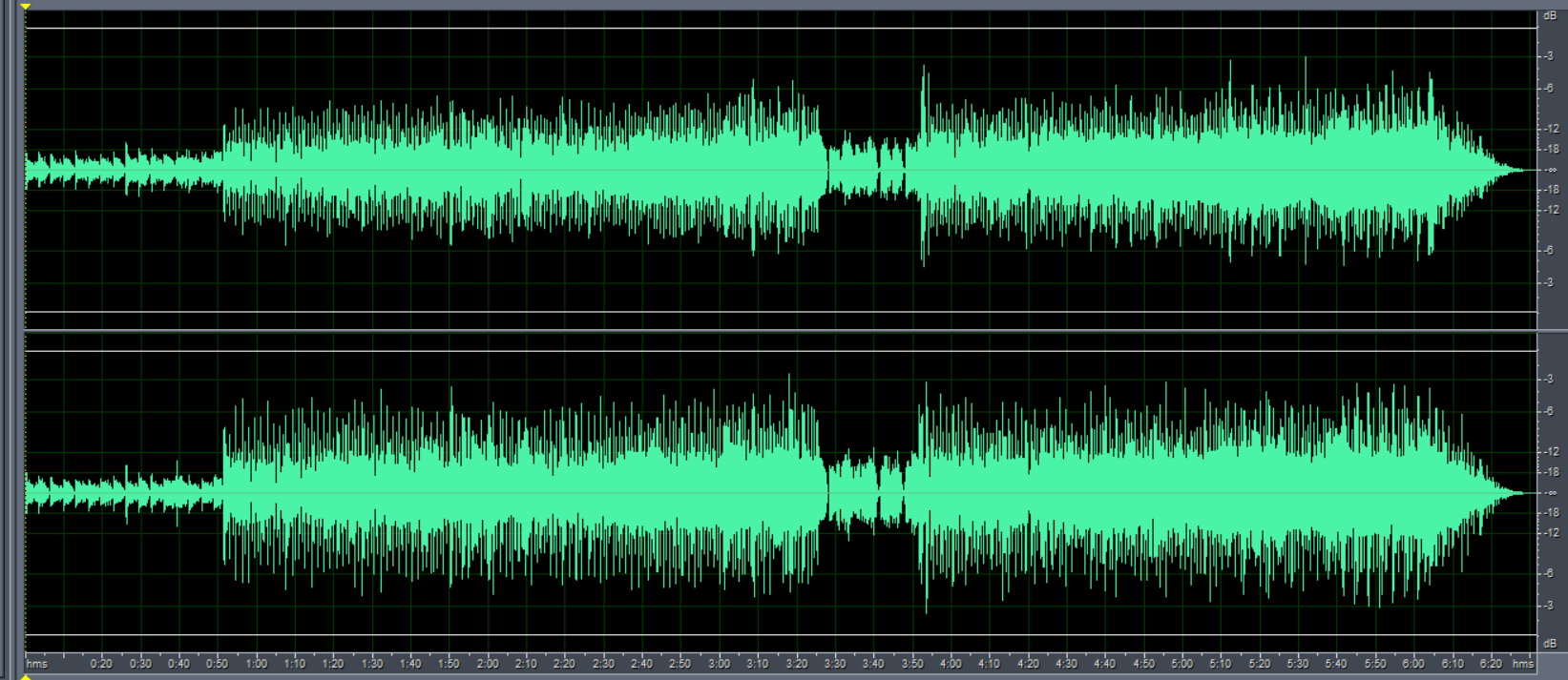This screenshot has height=680, width=1568.
Task: Click the 0:30 mark on the time ruler
Action: (x=140, y=664)
